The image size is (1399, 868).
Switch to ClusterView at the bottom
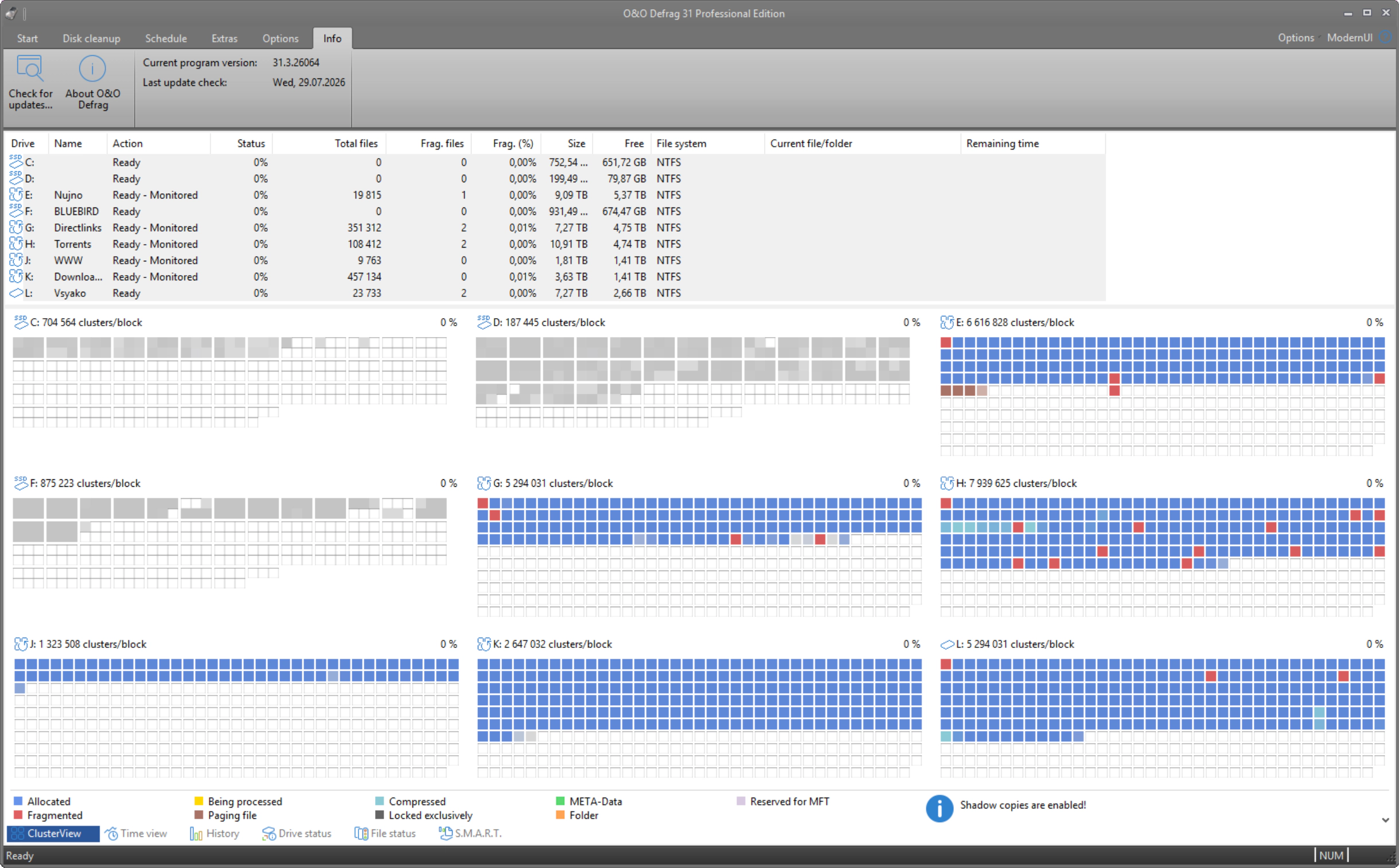[53, 833]
